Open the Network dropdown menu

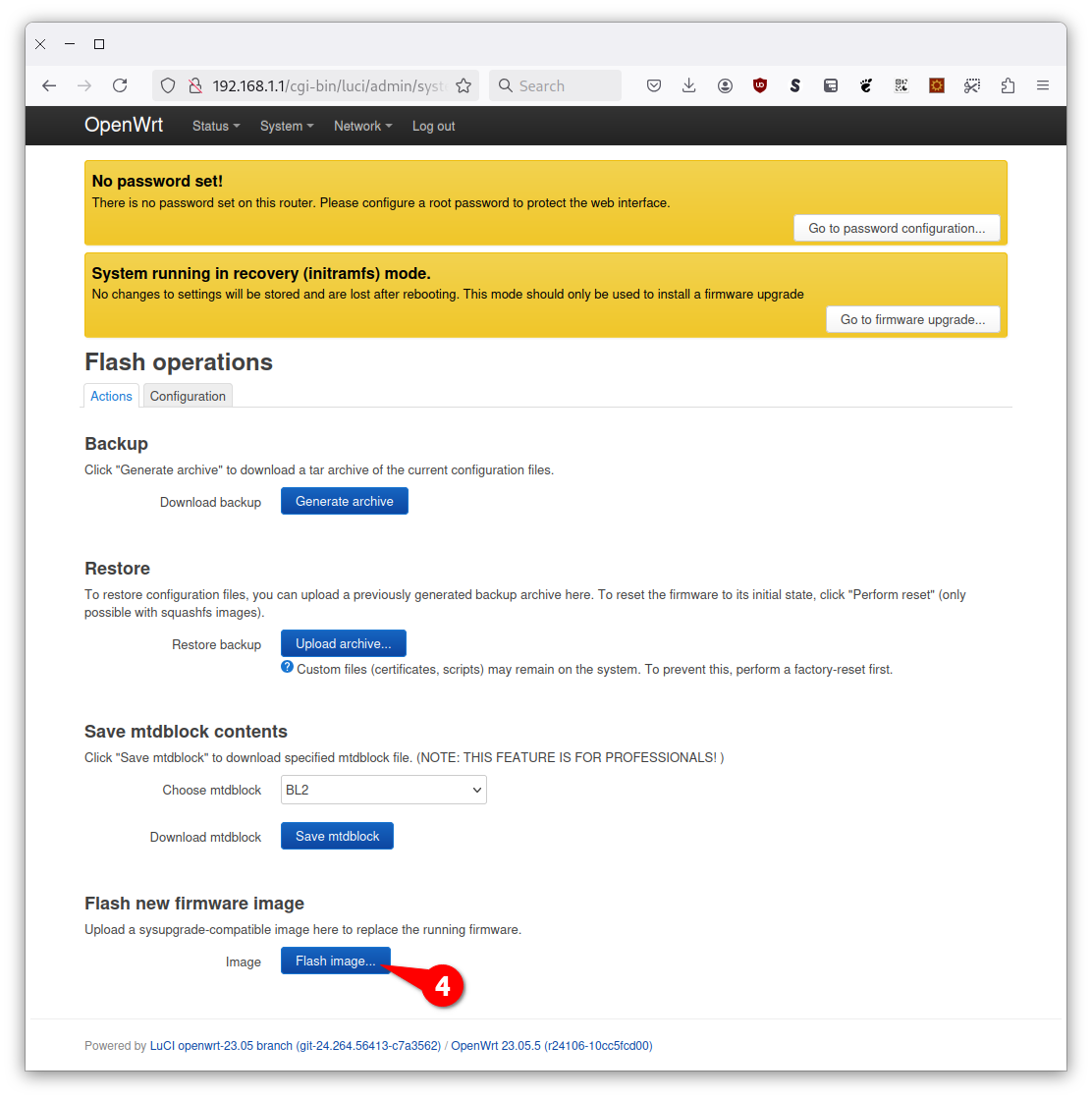[x=361, y=126]
